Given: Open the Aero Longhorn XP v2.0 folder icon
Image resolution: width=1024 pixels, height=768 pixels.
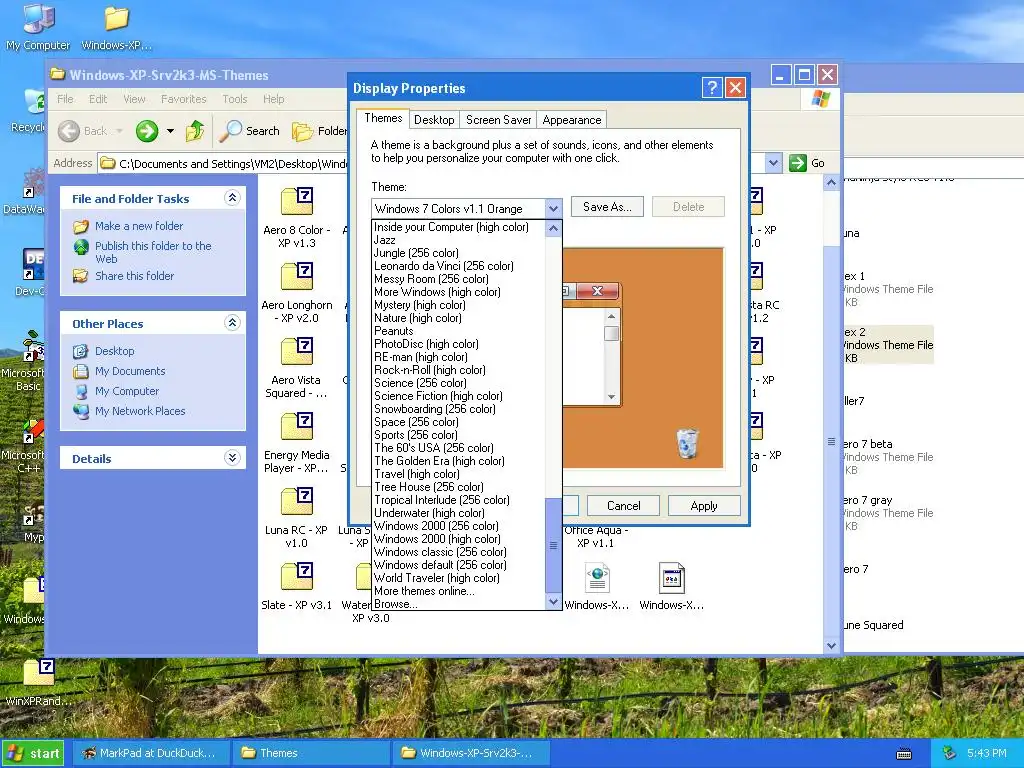Looking at the screenshot, I should [297, 277].
